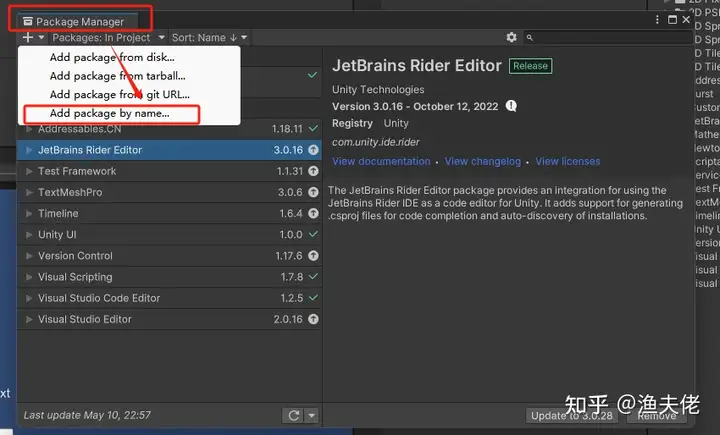Image resolution: width=720 pixels, height=435 pixels.
Task: Click the com.unity.ide.rider package name
Action: coord(376,142)
